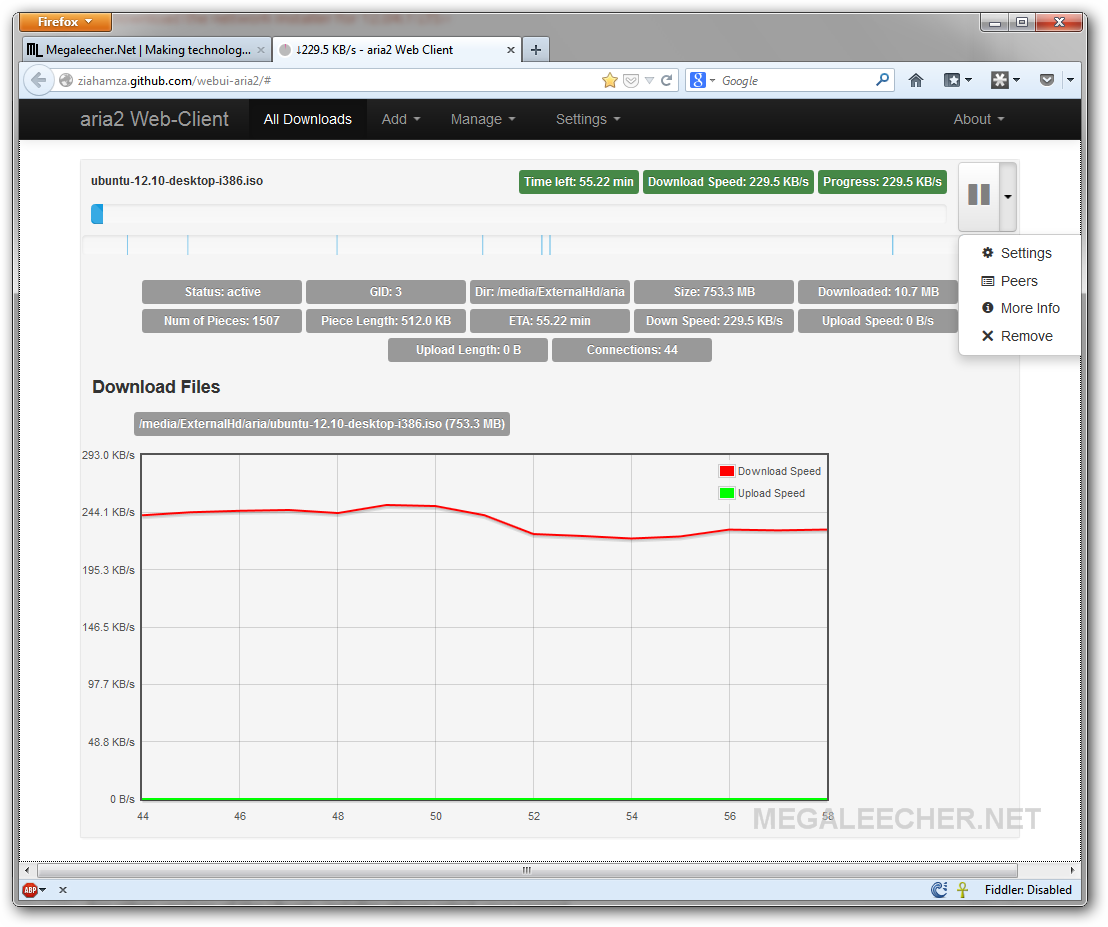
Task: Go back with the browser back arrow
Action: coord(38,81)
